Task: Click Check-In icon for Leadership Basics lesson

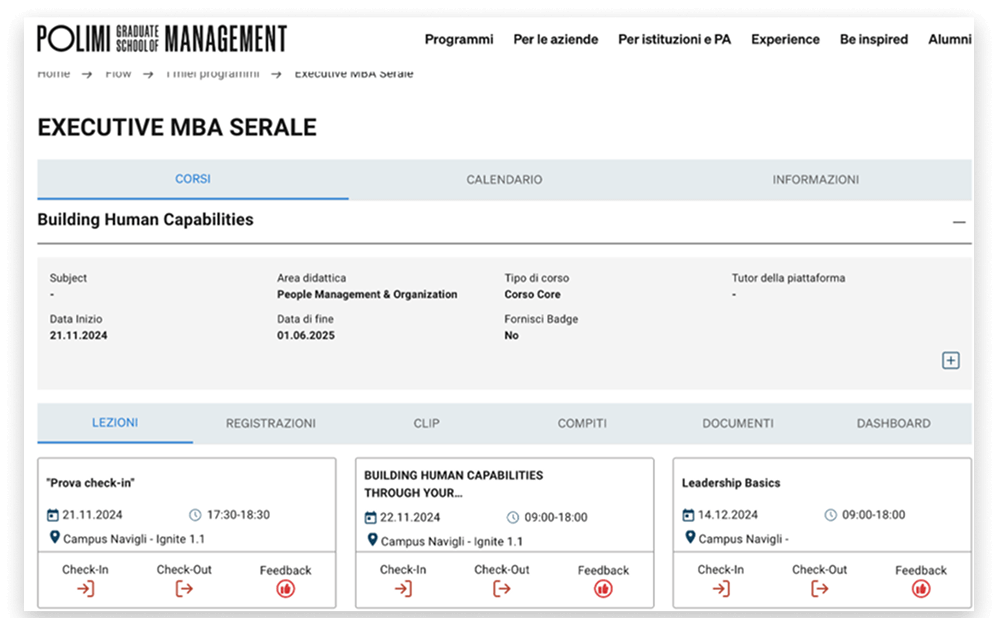Action: click(x=720, y=588)
